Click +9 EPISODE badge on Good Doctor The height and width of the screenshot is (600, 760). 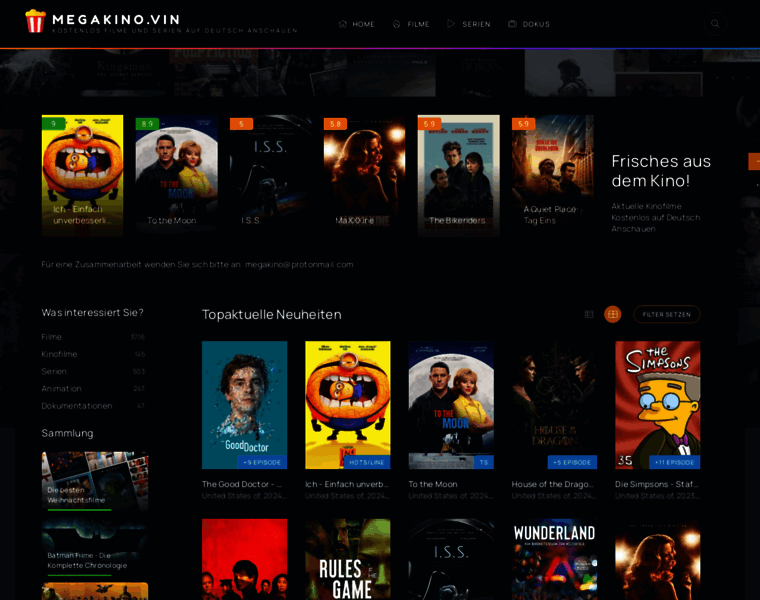click(x=262, y=462)
